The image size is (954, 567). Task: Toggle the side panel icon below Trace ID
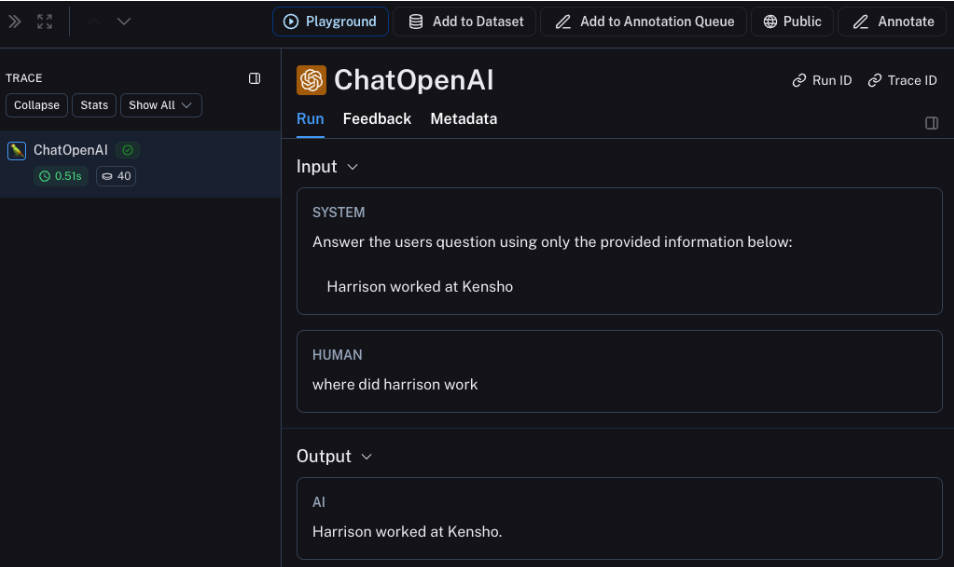point(931,123)
